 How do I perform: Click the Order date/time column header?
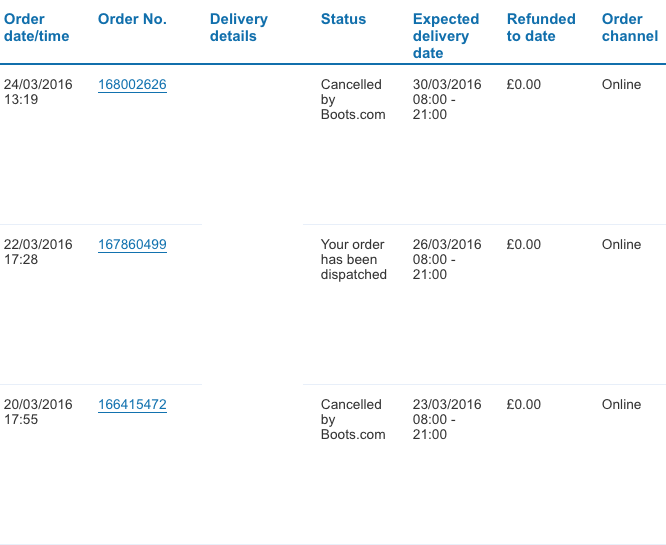[x=37, y=27]
